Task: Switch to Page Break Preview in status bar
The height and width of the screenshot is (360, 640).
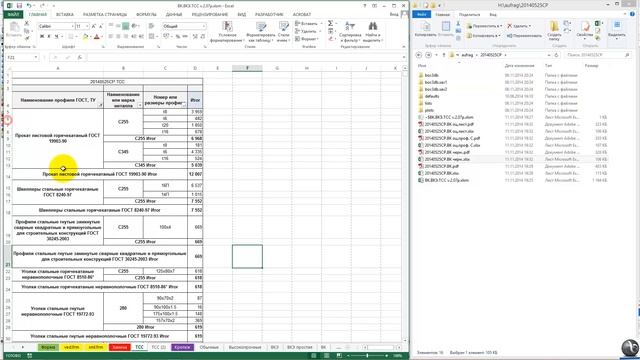Action: 339,356
